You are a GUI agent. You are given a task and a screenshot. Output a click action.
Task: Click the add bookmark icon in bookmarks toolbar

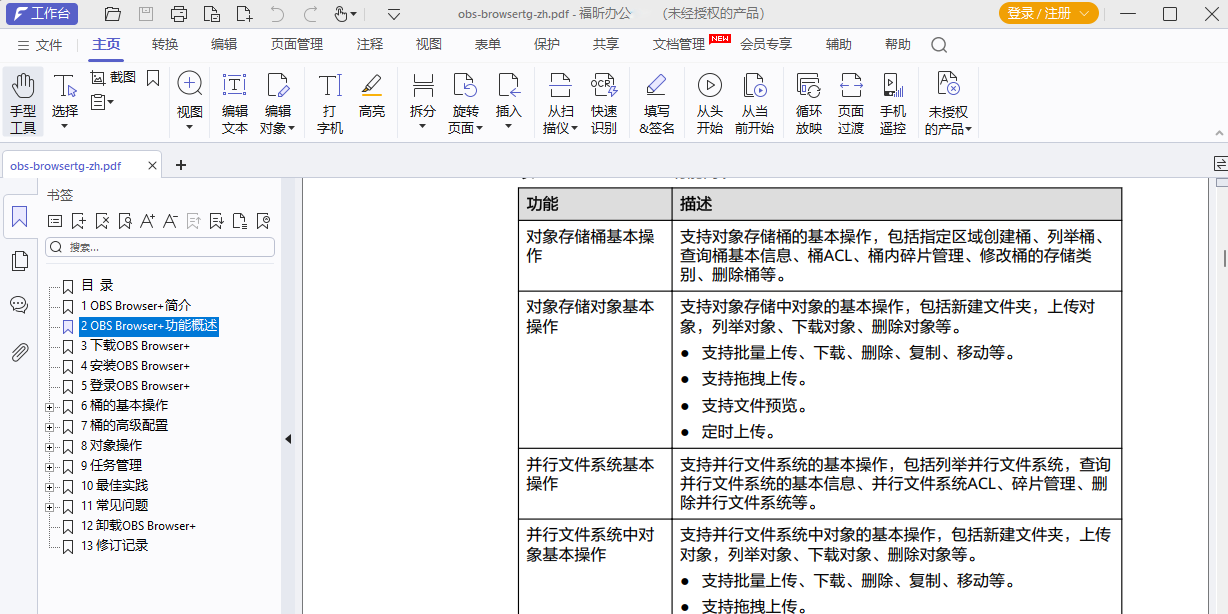79,221
